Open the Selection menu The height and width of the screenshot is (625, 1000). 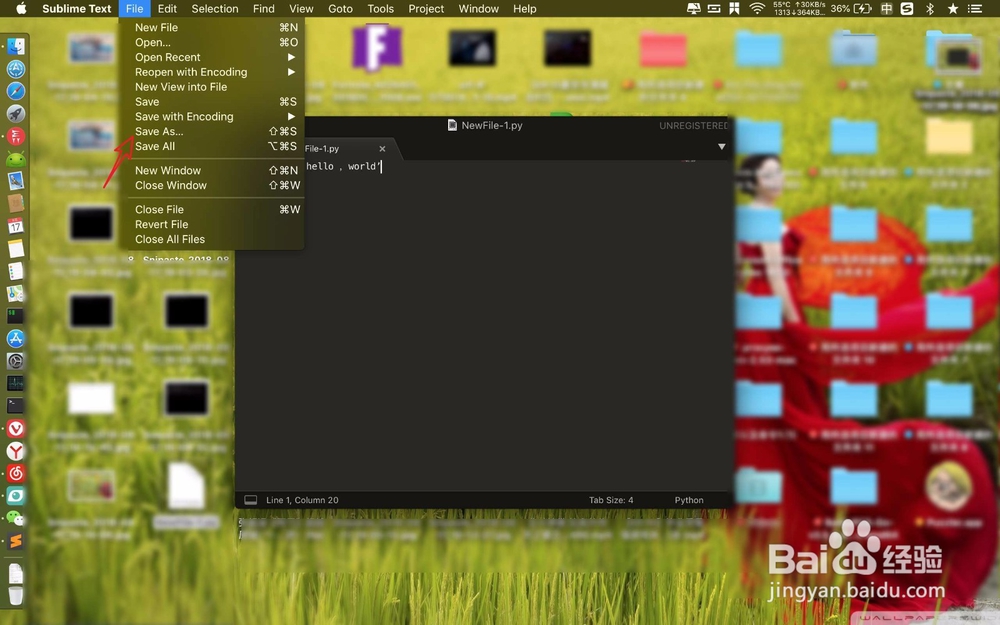coord(215,8)
